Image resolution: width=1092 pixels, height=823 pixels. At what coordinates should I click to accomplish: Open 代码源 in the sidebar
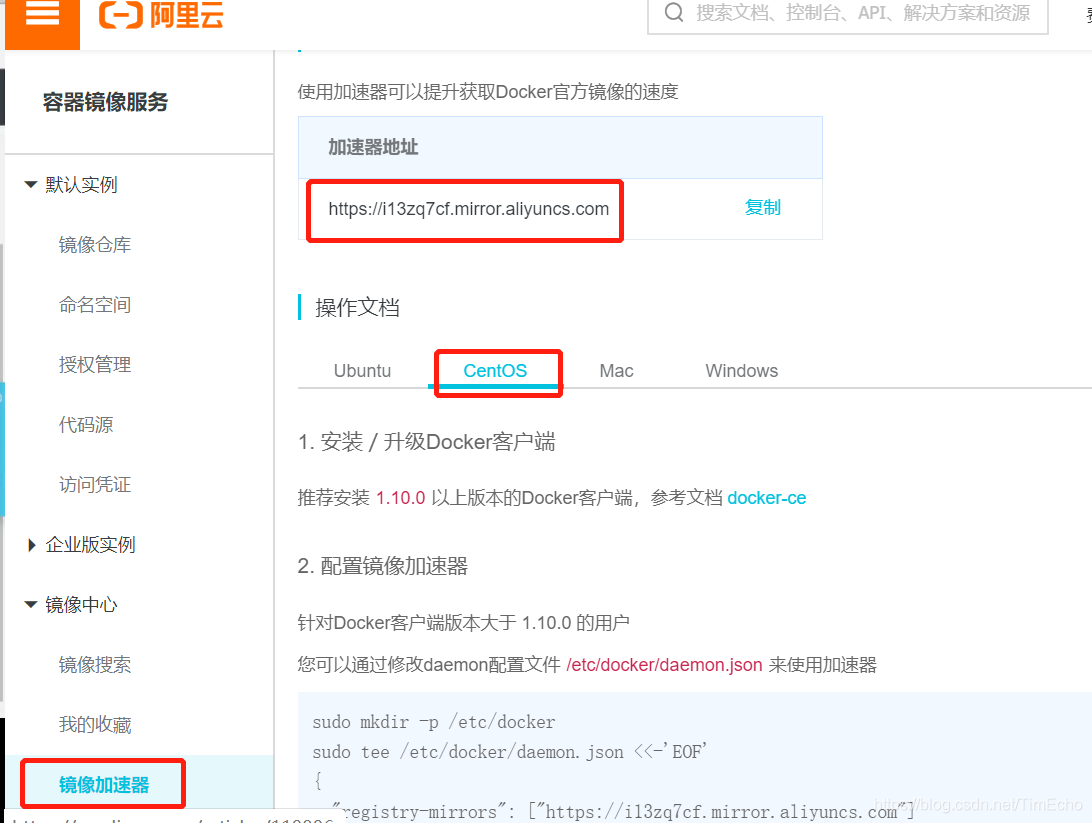click(x=86, y=424)
